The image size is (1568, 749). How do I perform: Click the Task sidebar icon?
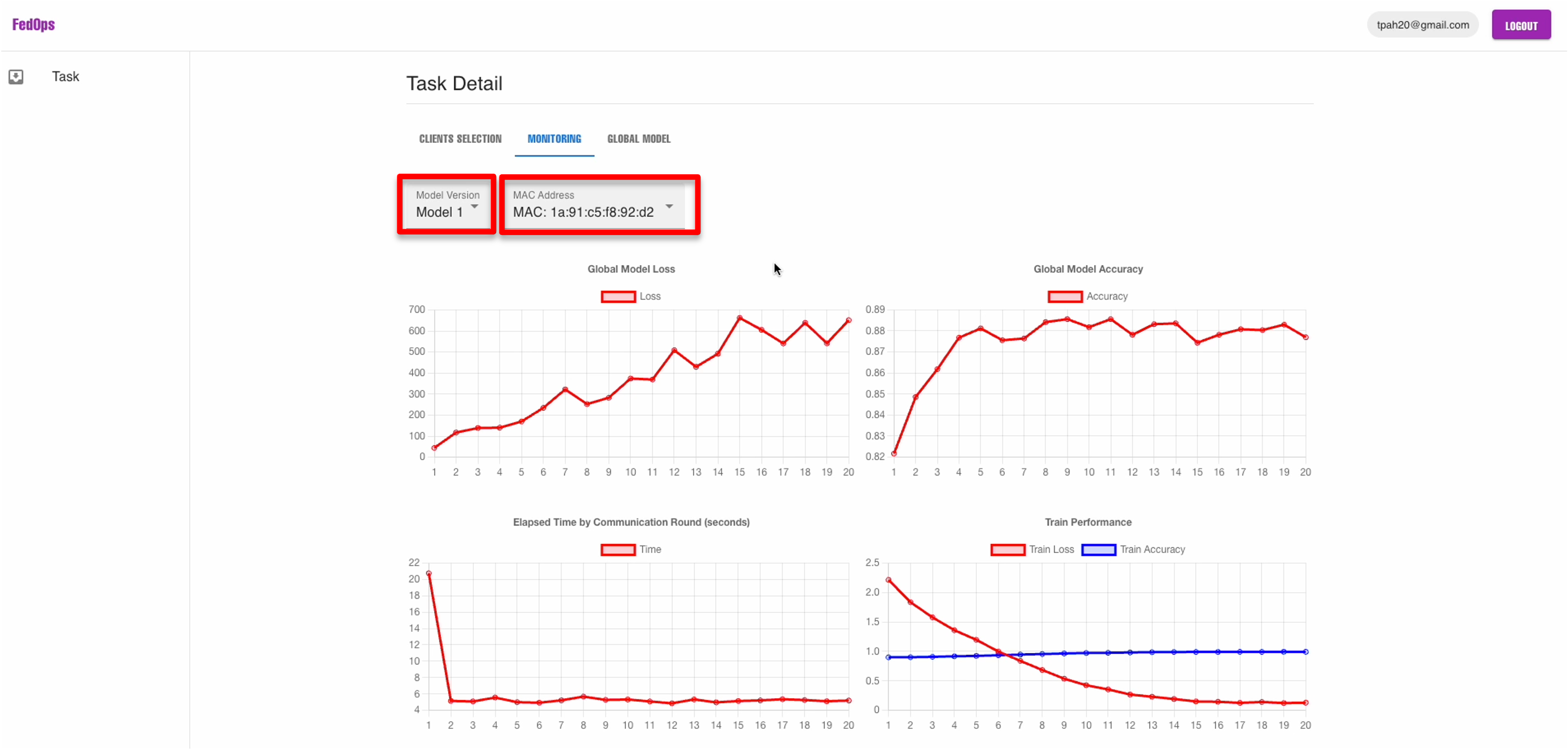point(16,76)
